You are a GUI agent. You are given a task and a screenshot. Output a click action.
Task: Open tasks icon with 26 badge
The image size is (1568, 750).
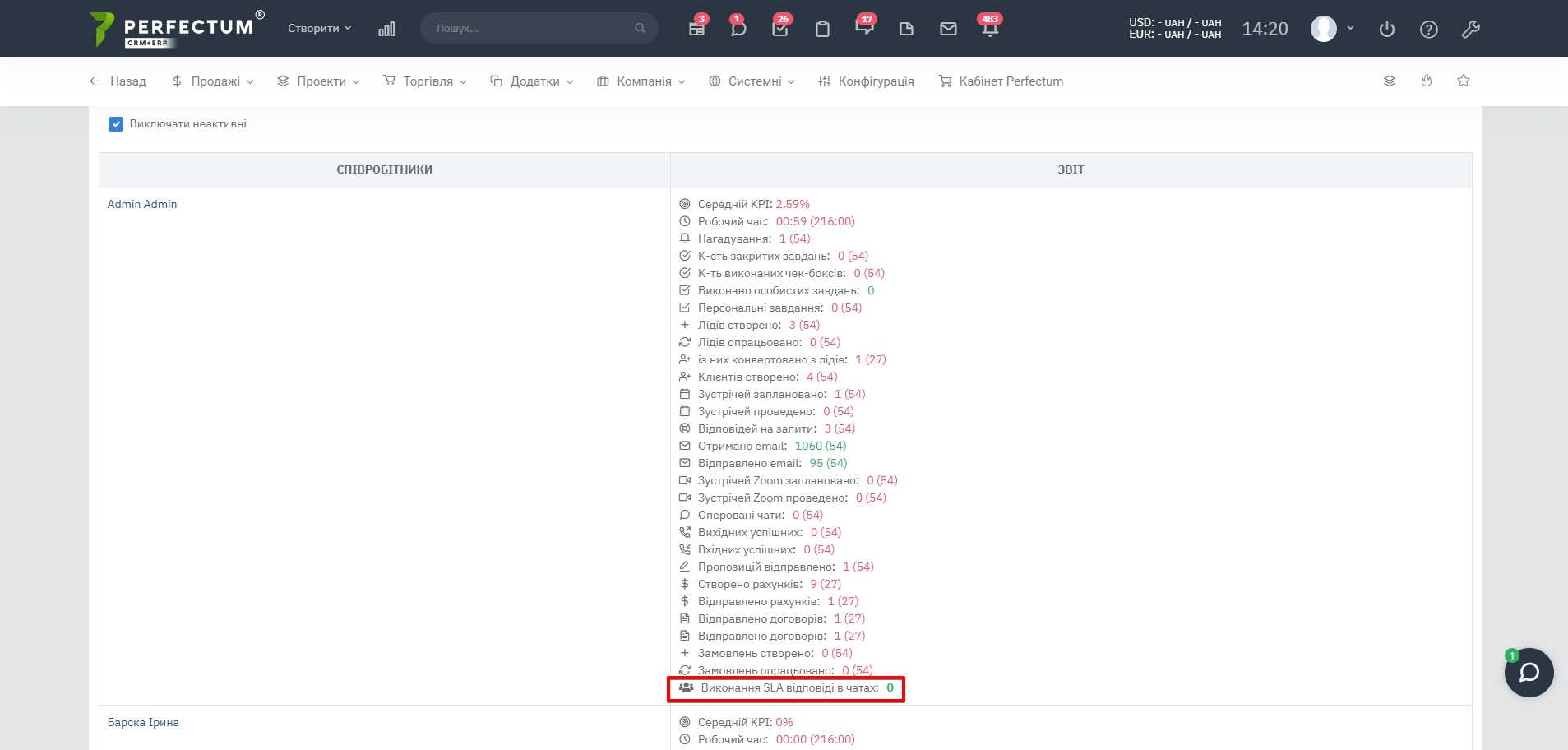[x=780, y=29]
